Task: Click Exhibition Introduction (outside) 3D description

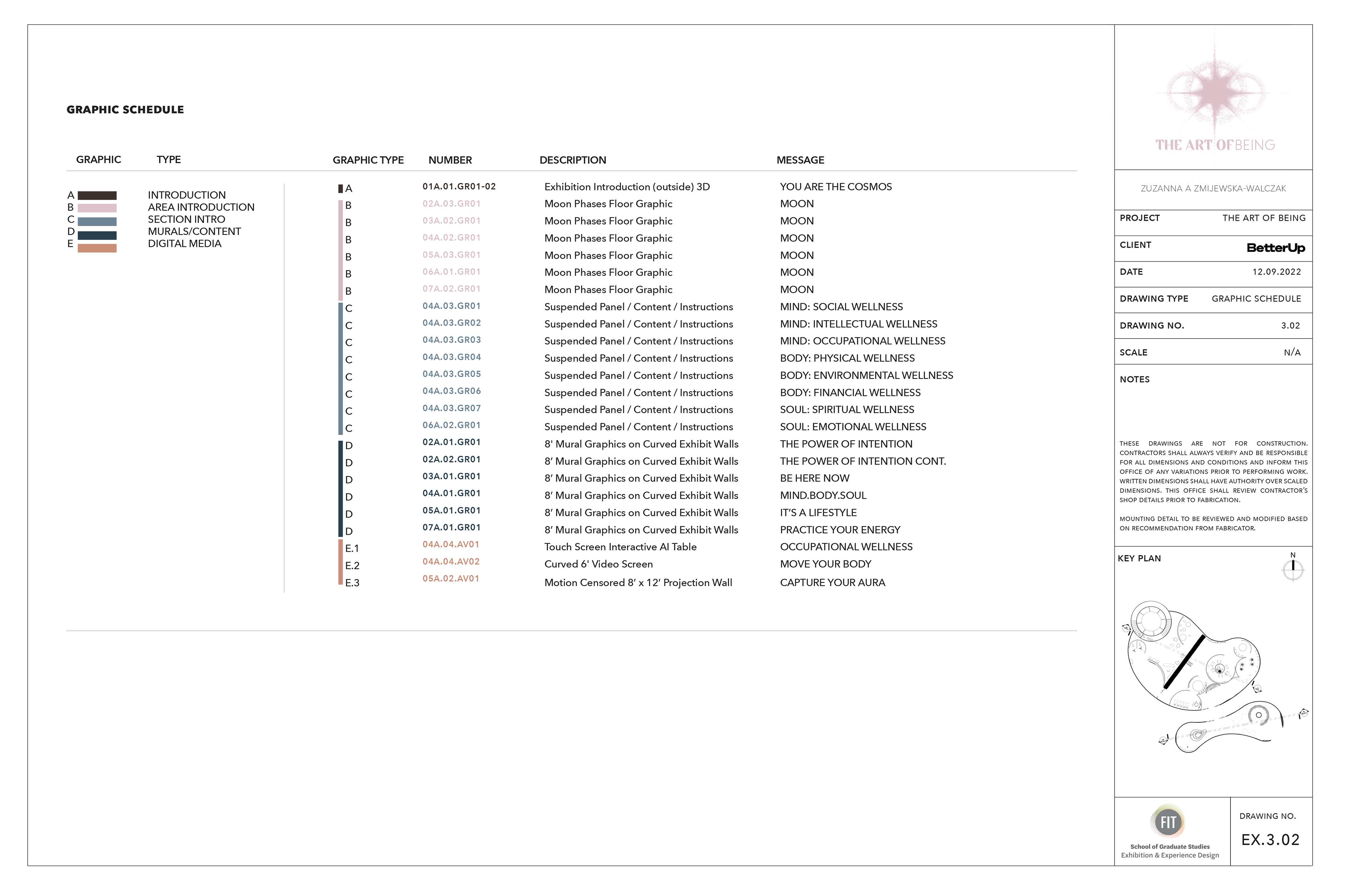Action: pyautogui.click(x=627, y=187)
